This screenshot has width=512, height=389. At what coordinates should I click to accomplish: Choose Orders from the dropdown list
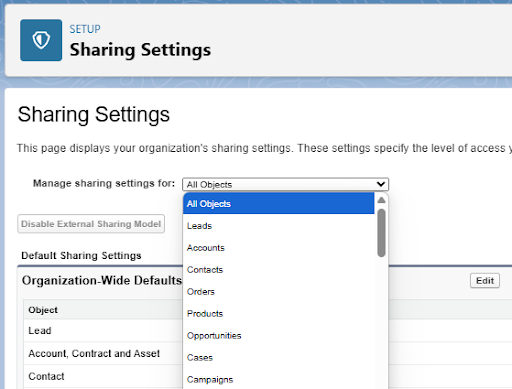tap(278, 292)
